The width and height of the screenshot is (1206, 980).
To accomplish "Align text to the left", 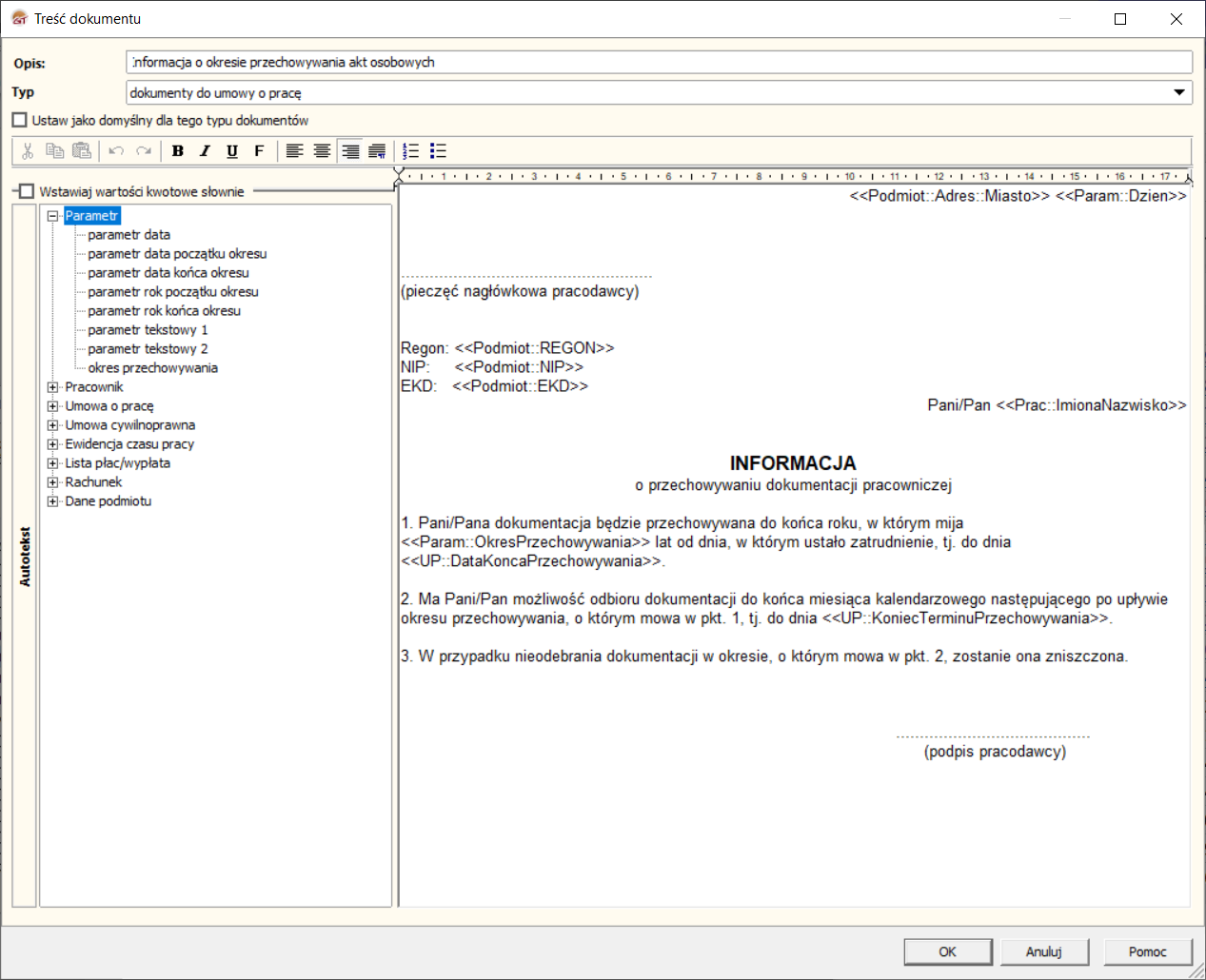I will 295,151.
